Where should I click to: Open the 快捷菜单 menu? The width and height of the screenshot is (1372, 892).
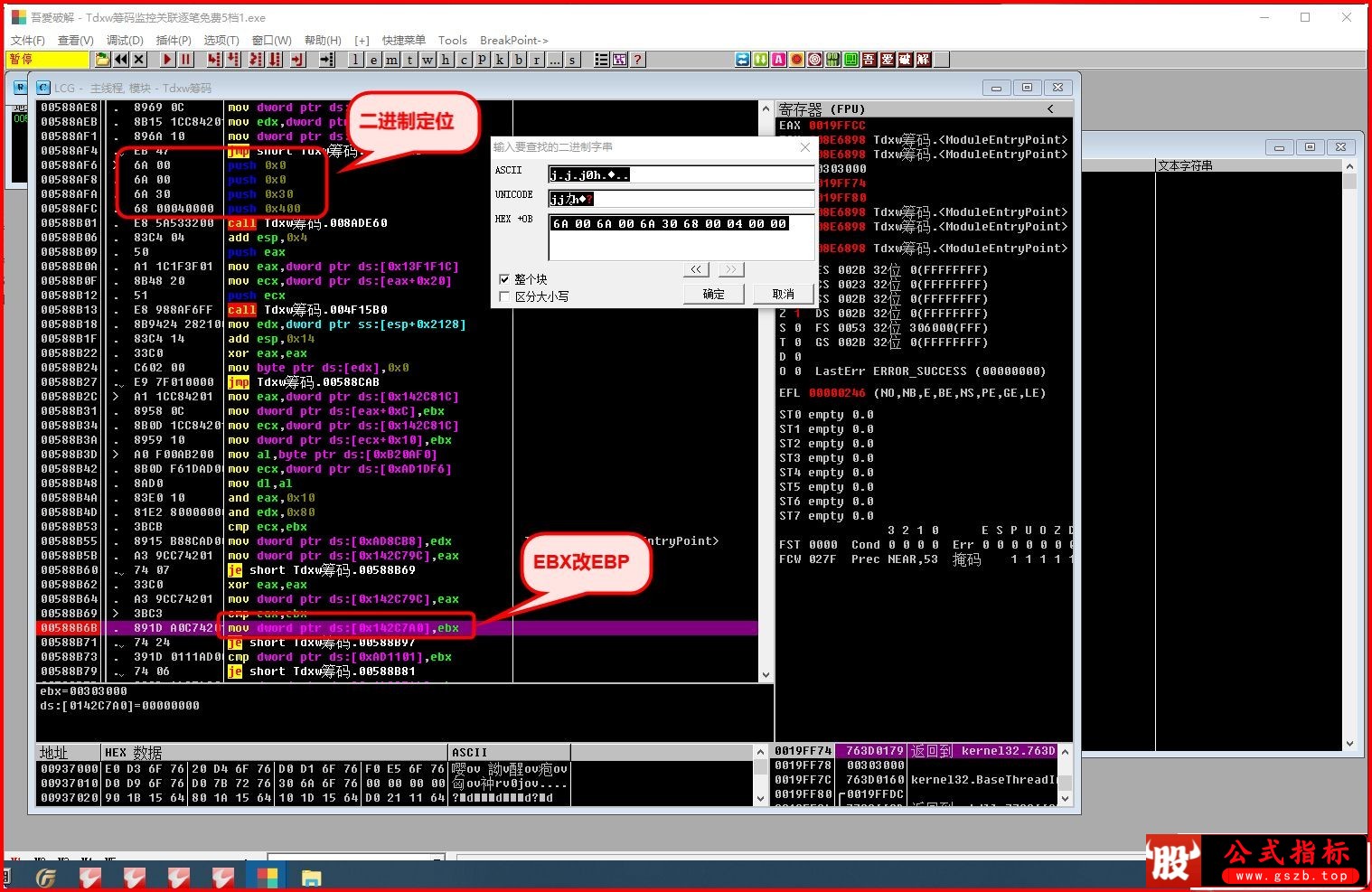point(403,41)
